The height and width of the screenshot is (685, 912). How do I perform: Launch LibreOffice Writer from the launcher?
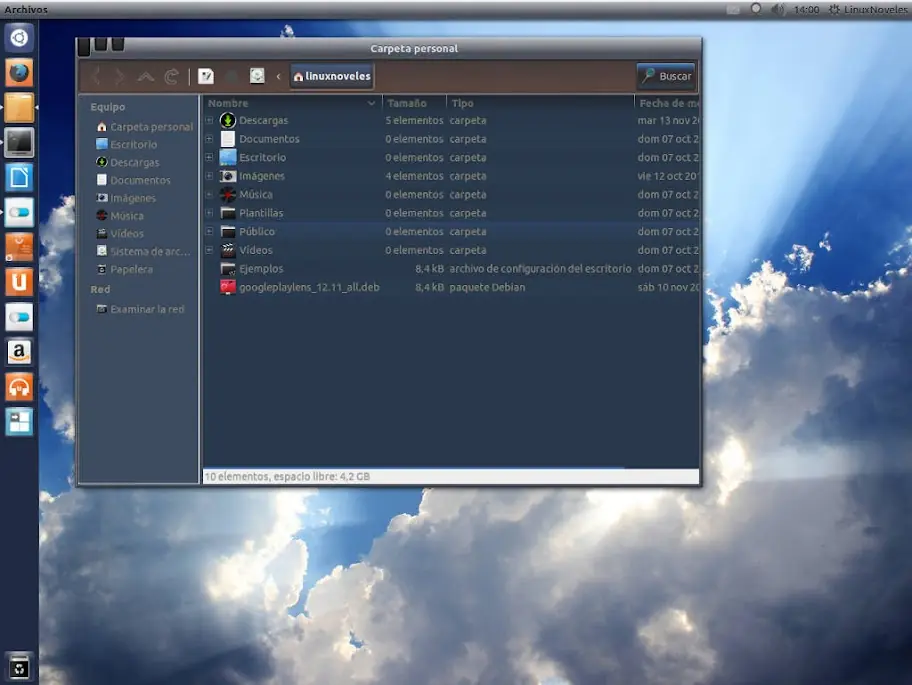click(19, 177)
